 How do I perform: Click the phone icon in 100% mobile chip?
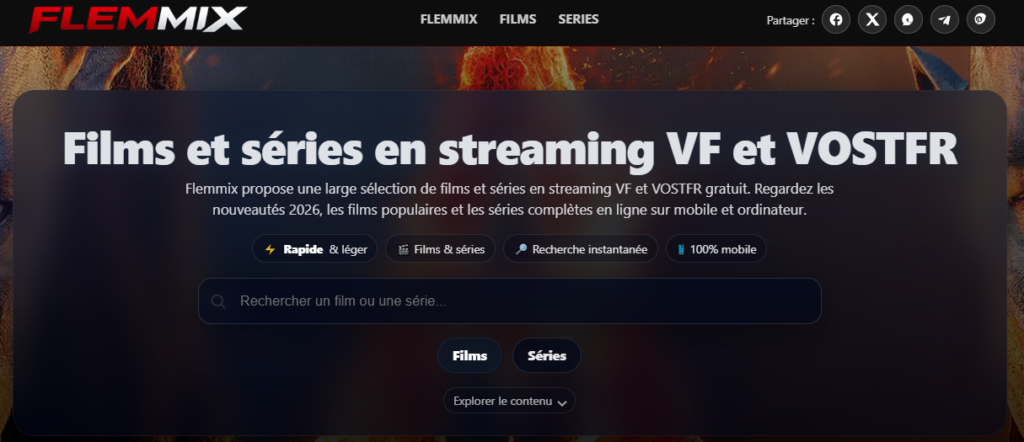pyautogui.click(x=681, y=249)
